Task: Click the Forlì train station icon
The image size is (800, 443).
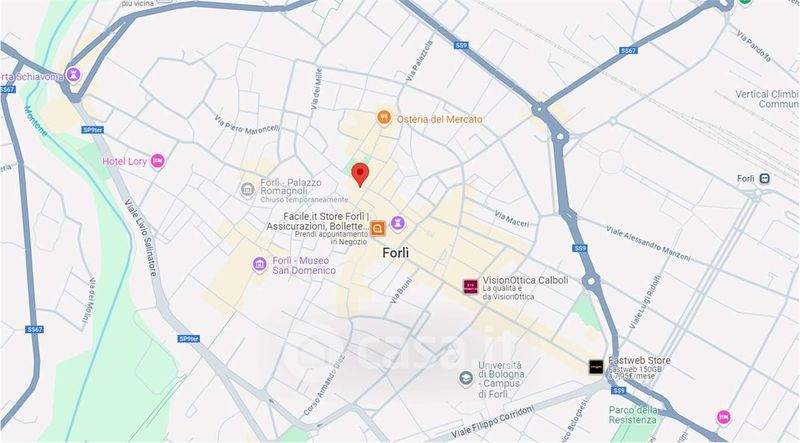Action: pos(764,178)
